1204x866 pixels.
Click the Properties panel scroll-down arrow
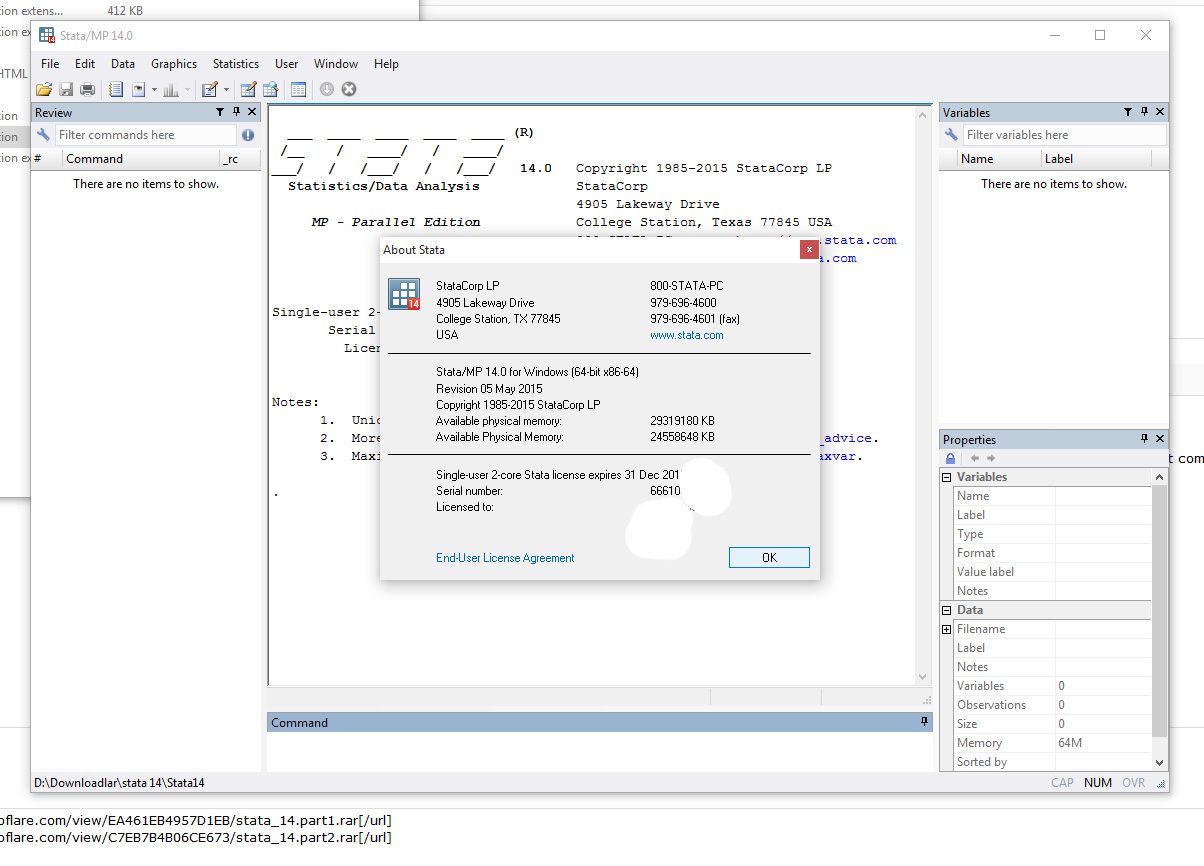pos(1160,762)
